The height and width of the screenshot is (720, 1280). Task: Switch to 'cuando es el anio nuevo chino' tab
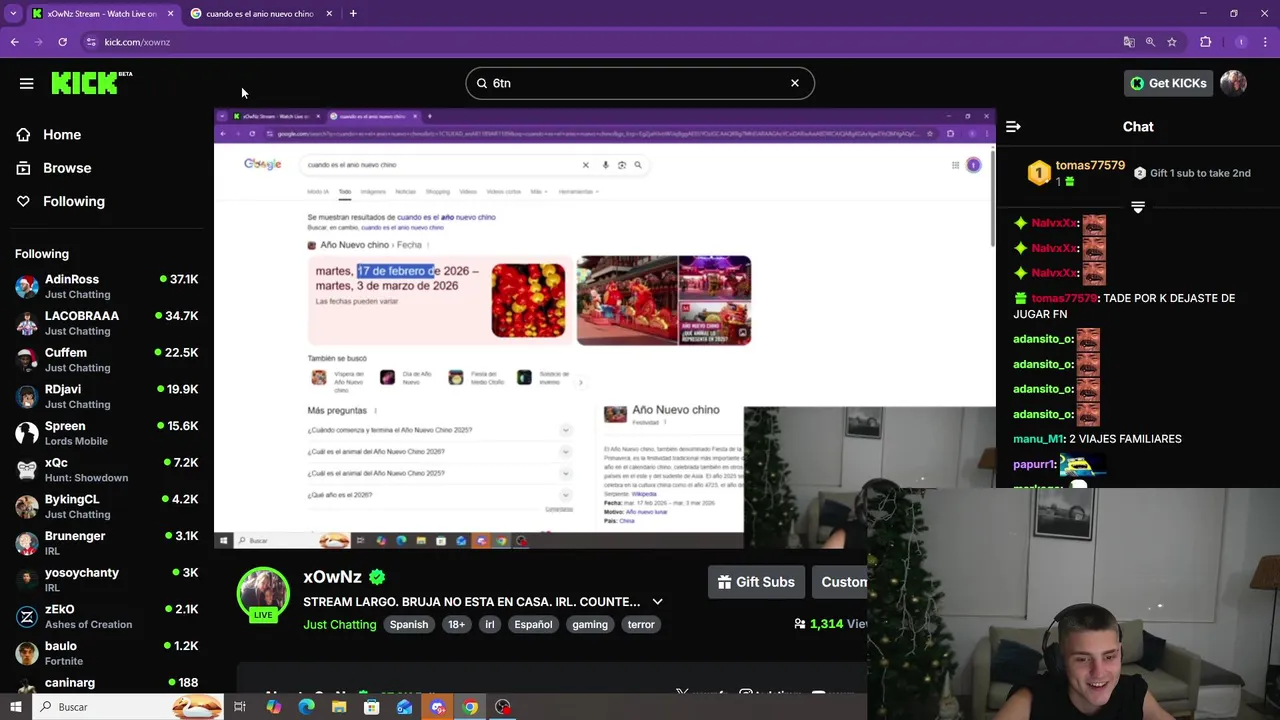pos(261,14)
